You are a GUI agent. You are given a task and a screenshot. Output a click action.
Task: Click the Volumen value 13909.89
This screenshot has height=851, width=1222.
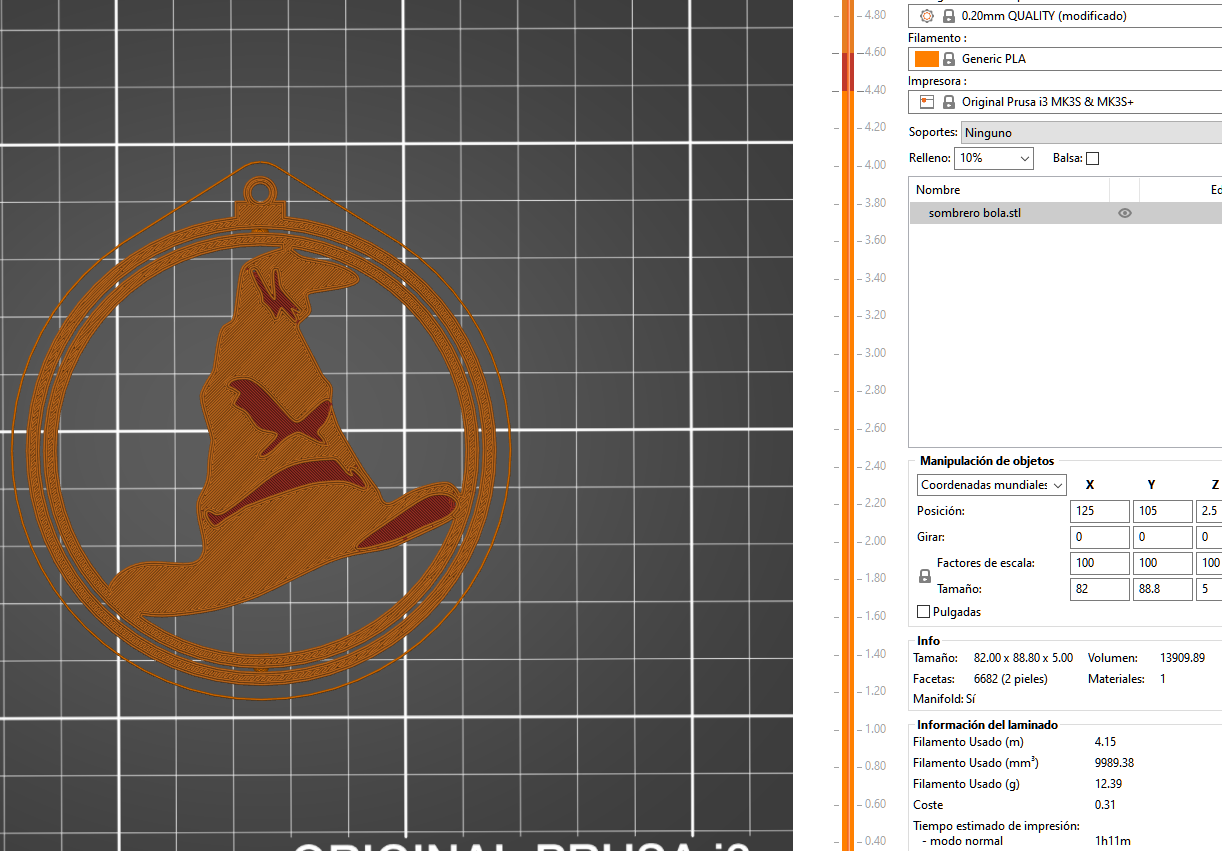pos(1182,658)
